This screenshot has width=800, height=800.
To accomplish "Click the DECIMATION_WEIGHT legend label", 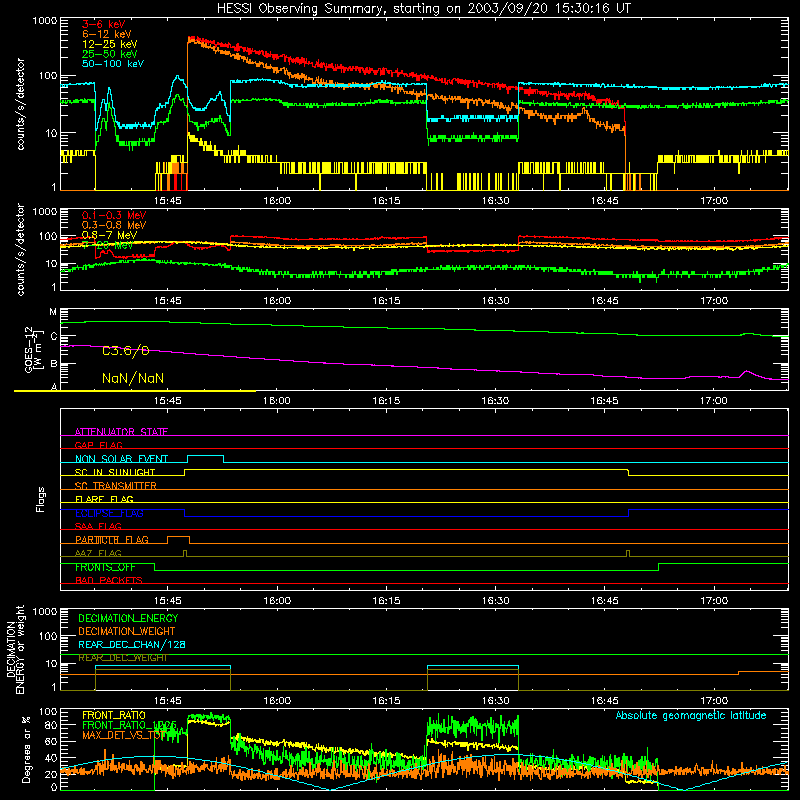I will coord(127,631).
